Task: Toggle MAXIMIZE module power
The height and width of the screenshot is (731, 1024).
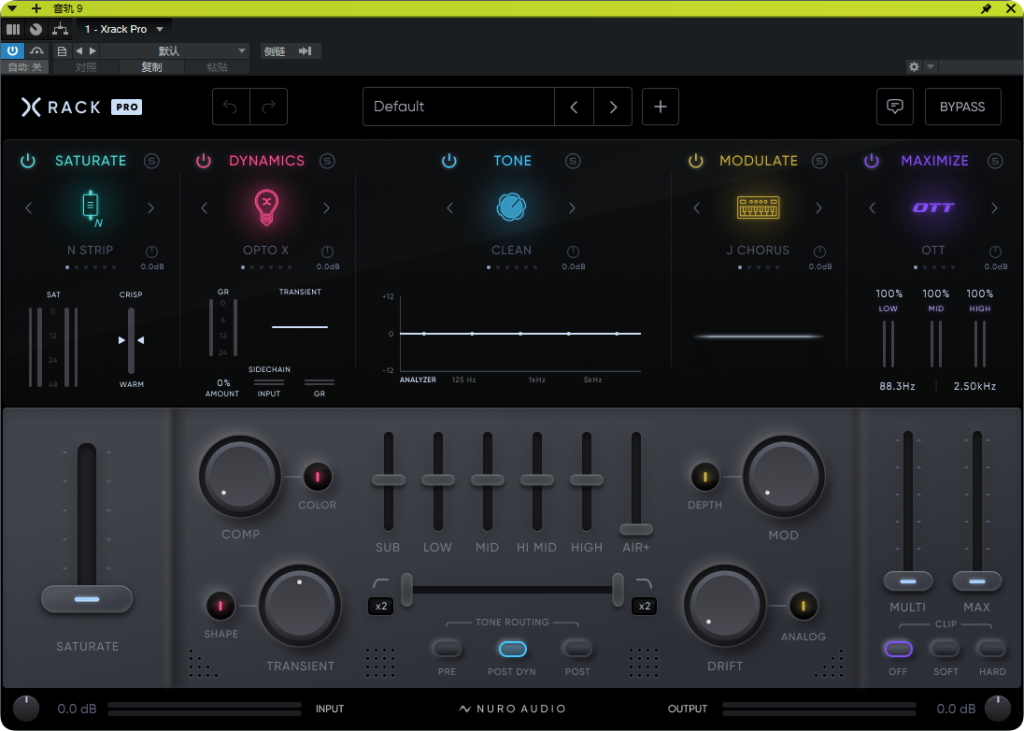Action: [x=871, y=161]
